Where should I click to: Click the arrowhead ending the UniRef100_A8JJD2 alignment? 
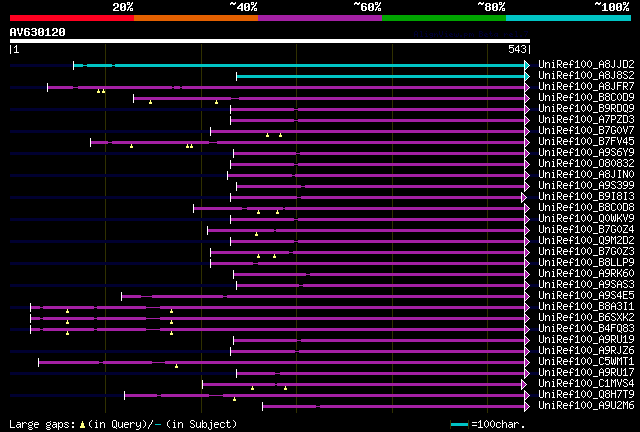(x=527, y=65)
